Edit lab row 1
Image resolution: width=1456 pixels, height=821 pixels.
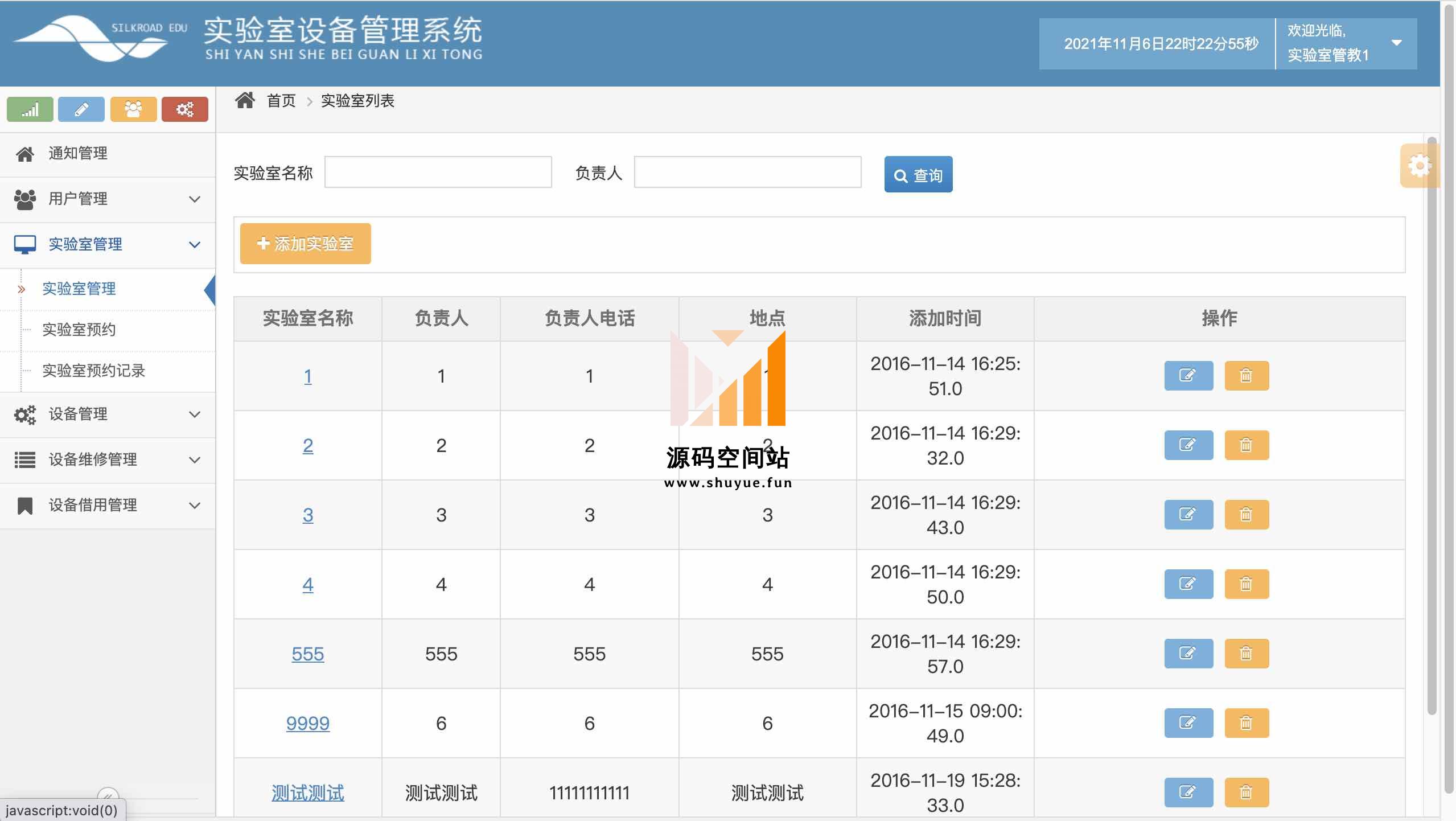1188,376
